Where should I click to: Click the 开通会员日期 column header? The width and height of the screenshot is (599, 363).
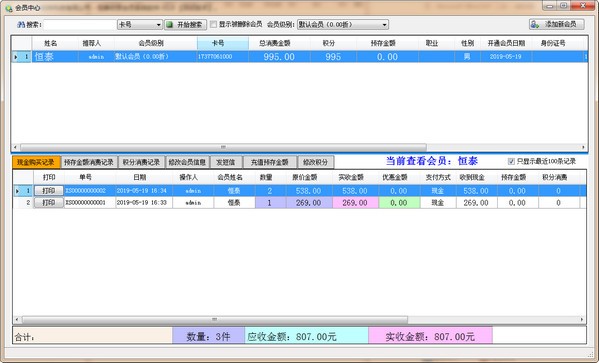coord(506,43)
